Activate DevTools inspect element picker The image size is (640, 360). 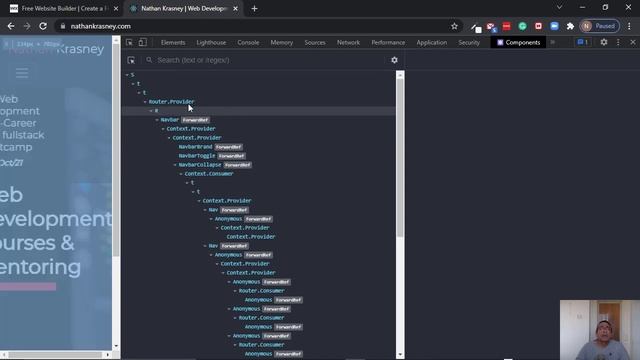[129, 42]
